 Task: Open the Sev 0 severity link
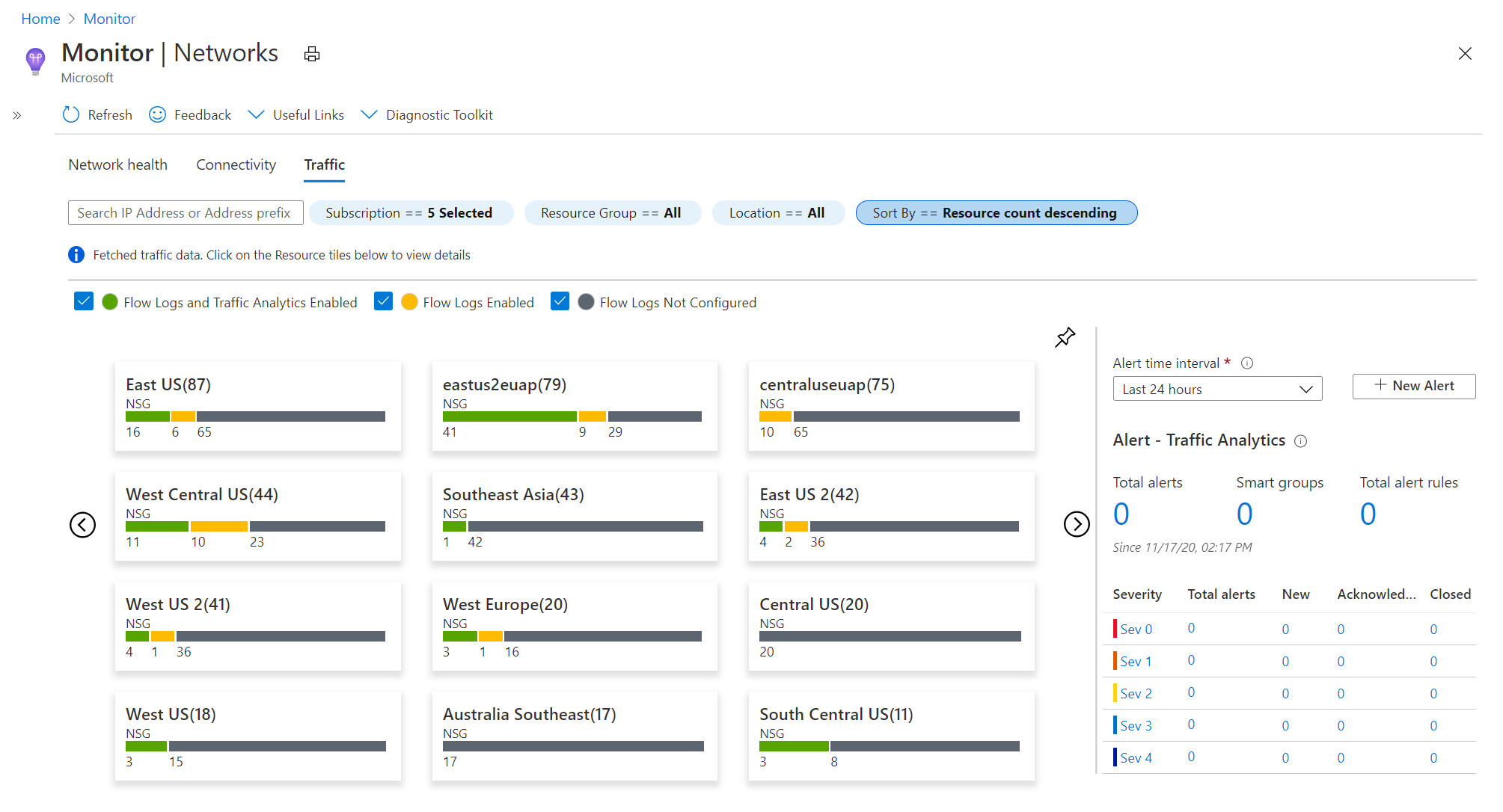(x=1136, y=630)
